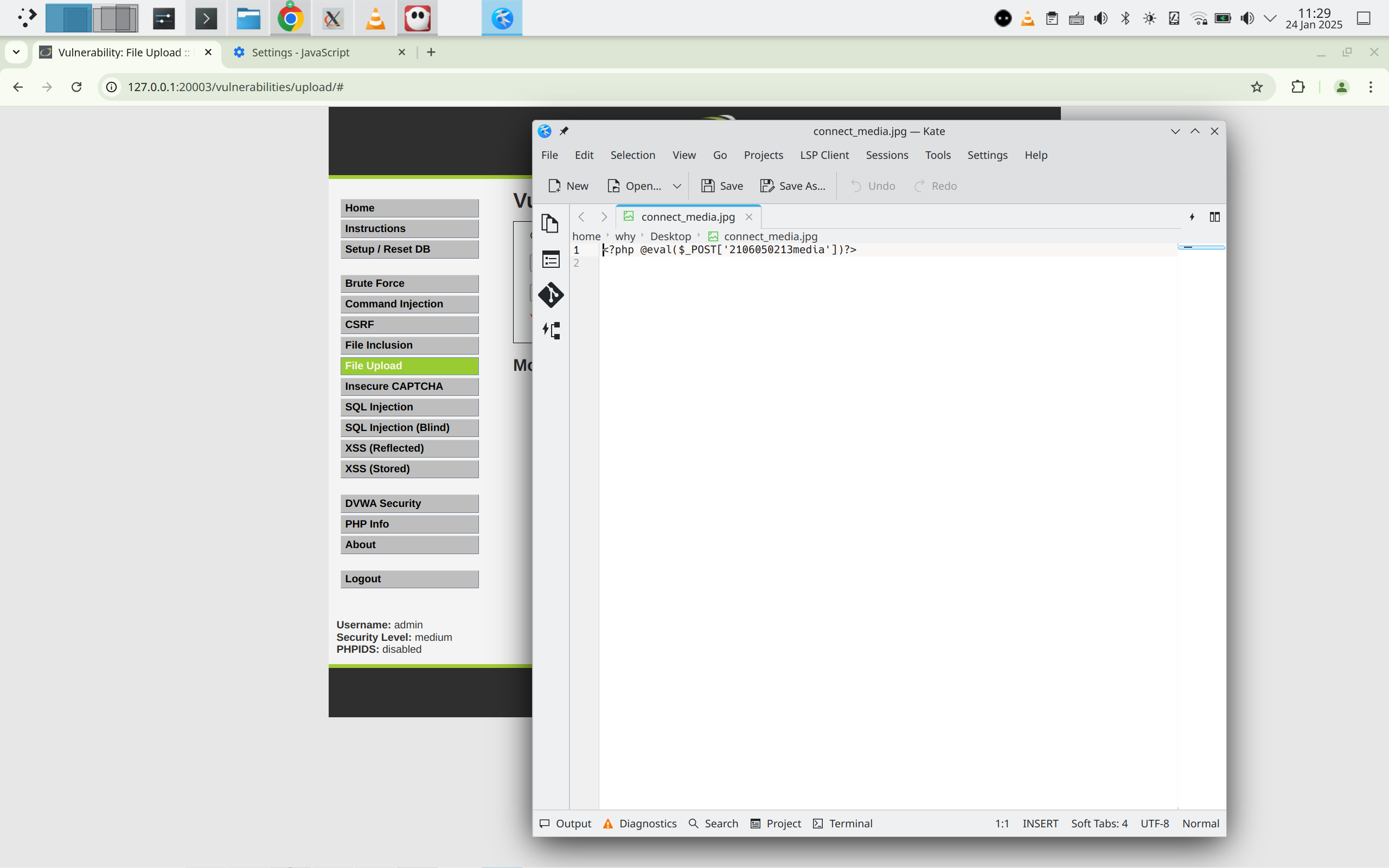Click the Quick Open lightning icon

point(1192,217)
